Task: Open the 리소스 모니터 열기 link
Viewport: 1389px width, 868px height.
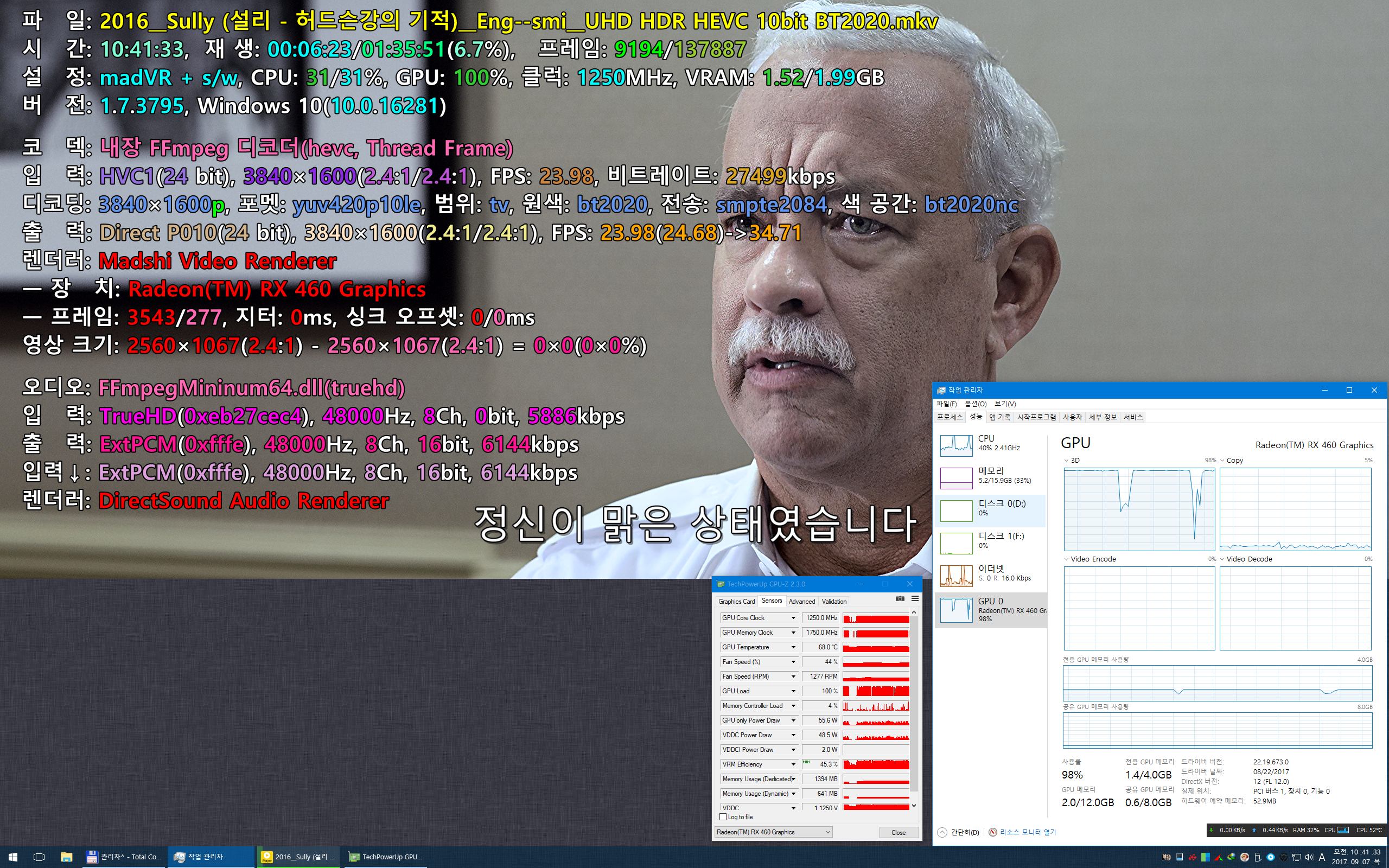Action: pyautogui.click(x=1028, y=832)
